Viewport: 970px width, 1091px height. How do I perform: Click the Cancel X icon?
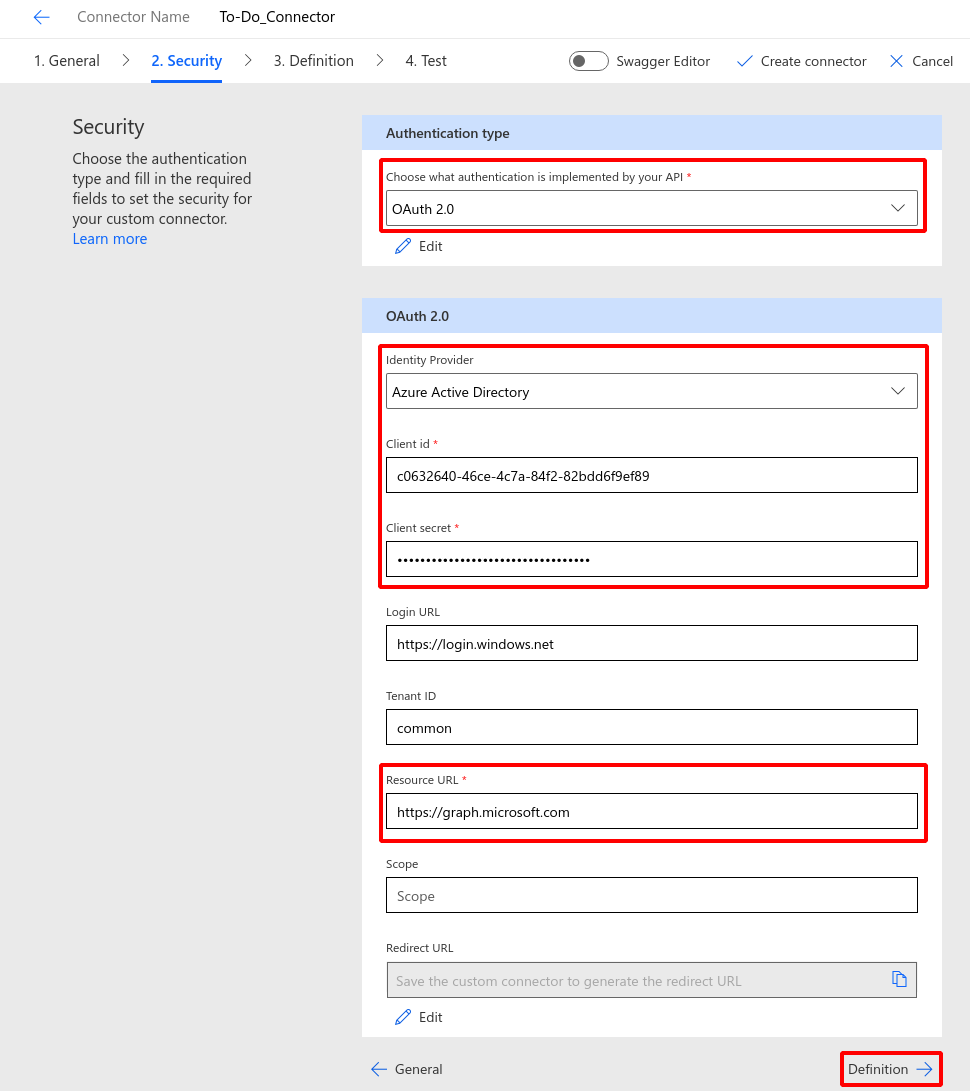pyautogui.click(x=896, y=61)
